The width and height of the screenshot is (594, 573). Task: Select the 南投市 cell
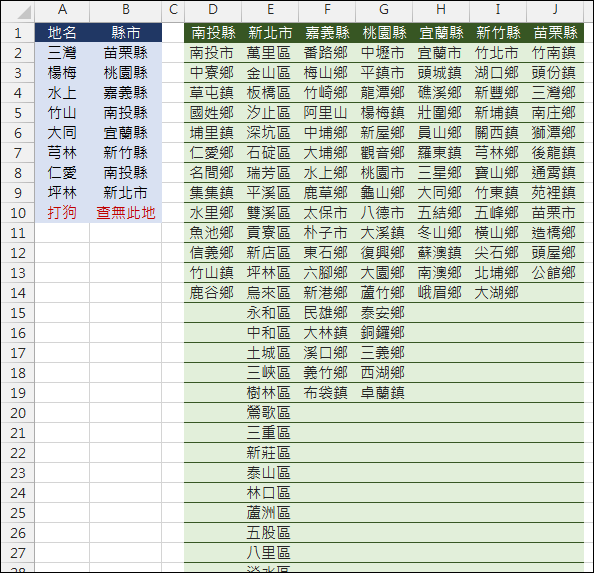tap(213, 53)
